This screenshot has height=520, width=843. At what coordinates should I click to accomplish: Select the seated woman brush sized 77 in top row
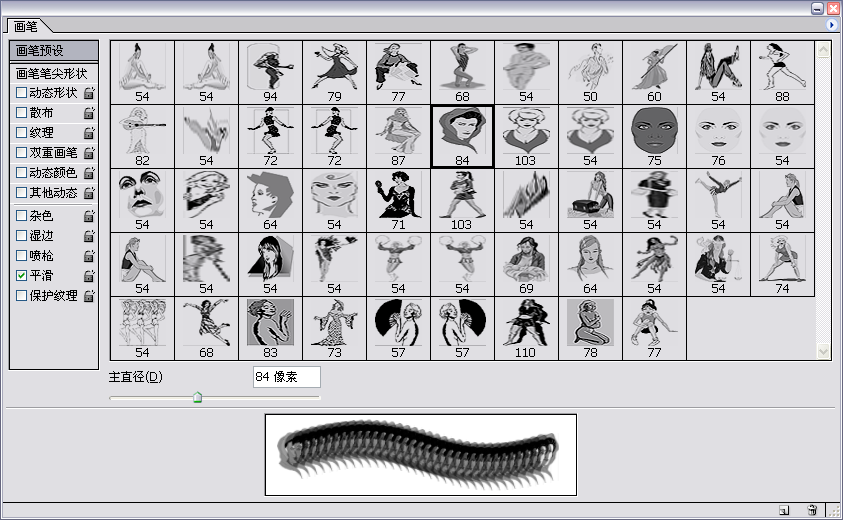tap(398, 73)
